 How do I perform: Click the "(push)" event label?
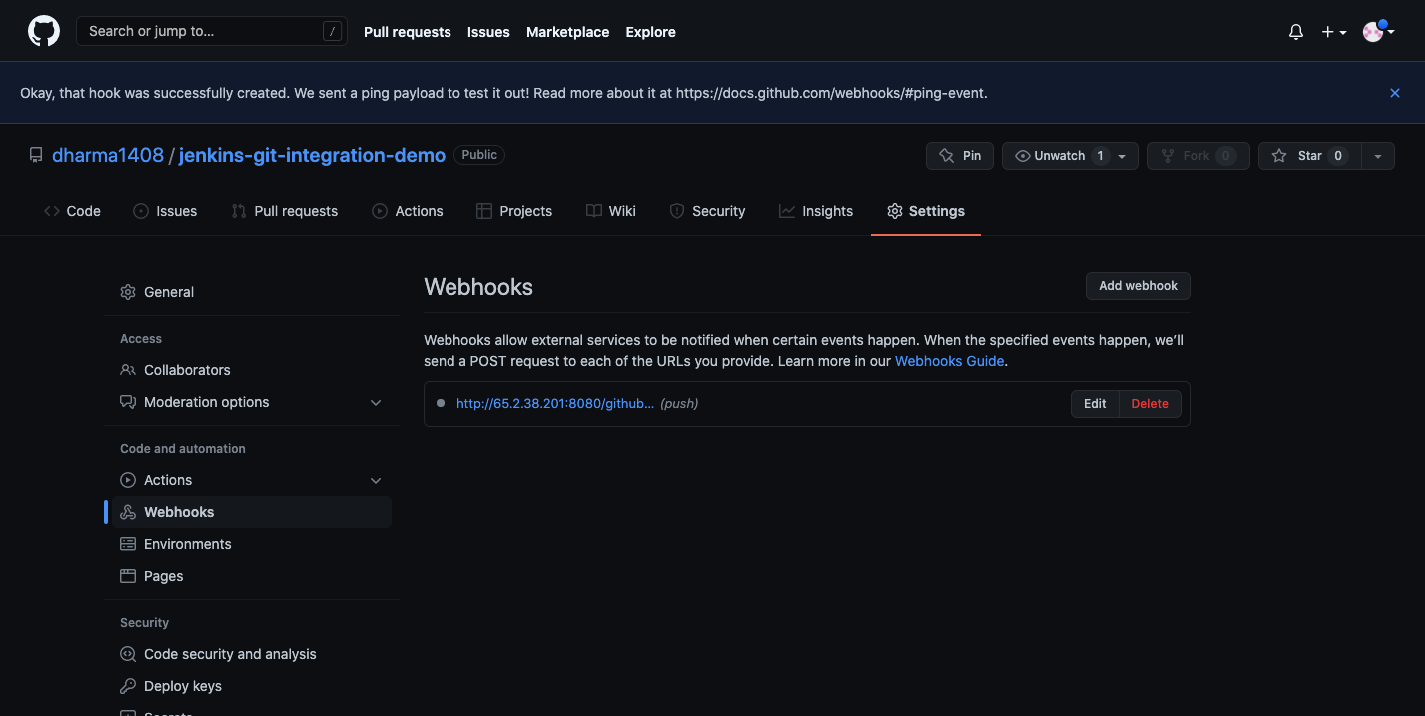tap(679, 404)
